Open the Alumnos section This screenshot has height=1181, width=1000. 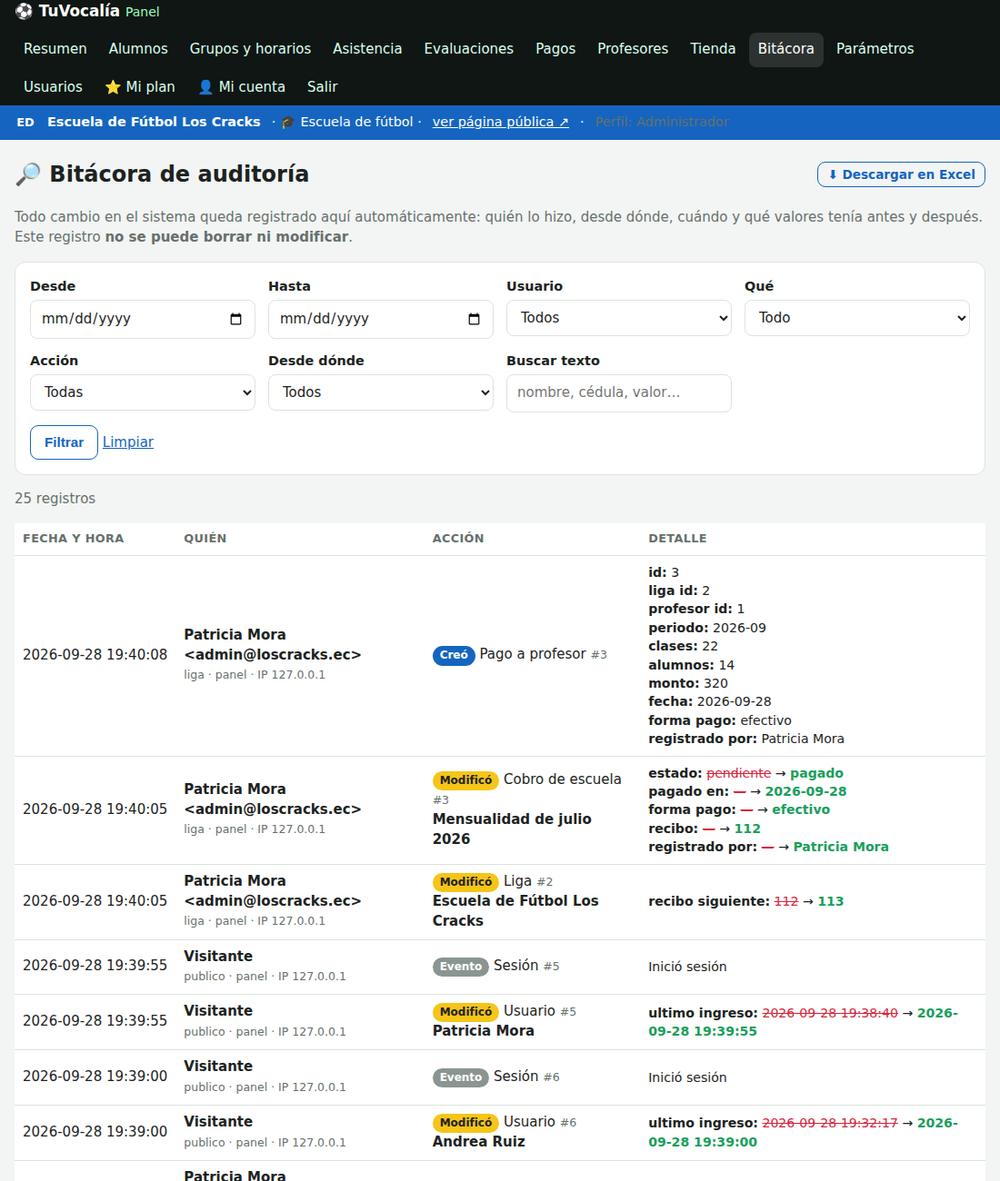tap(138, 49)
